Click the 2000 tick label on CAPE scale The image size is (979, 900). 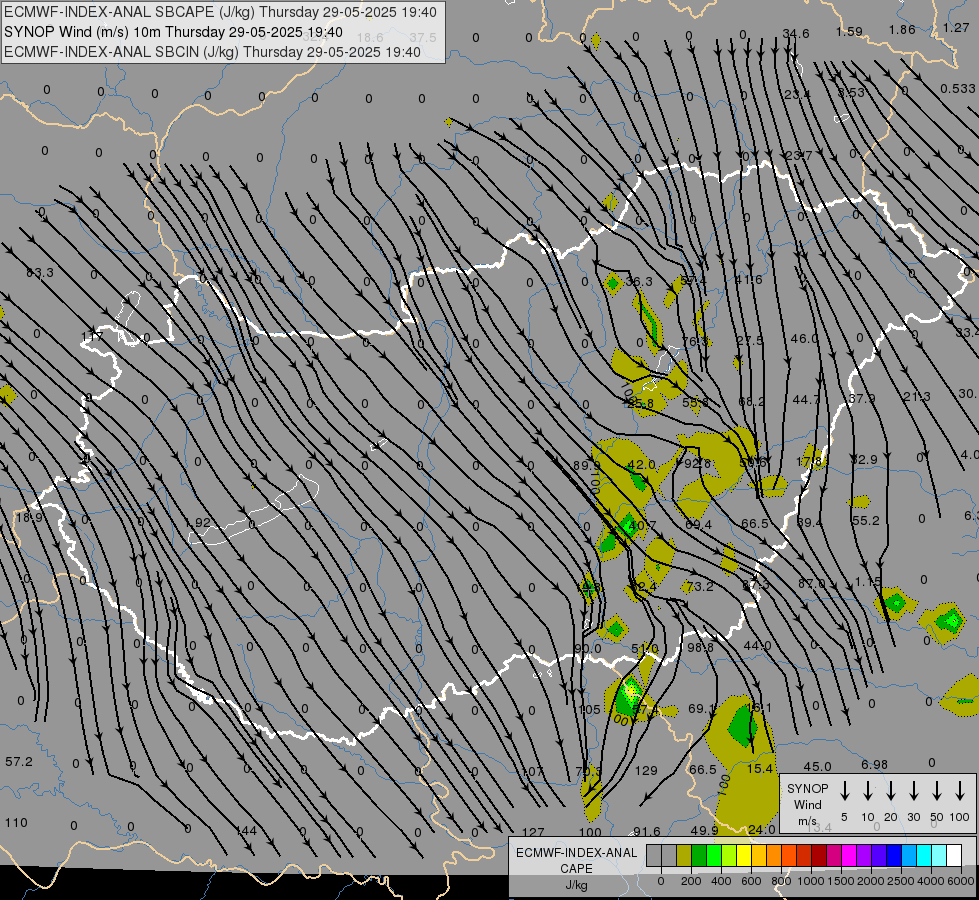(x=870, y=881)
